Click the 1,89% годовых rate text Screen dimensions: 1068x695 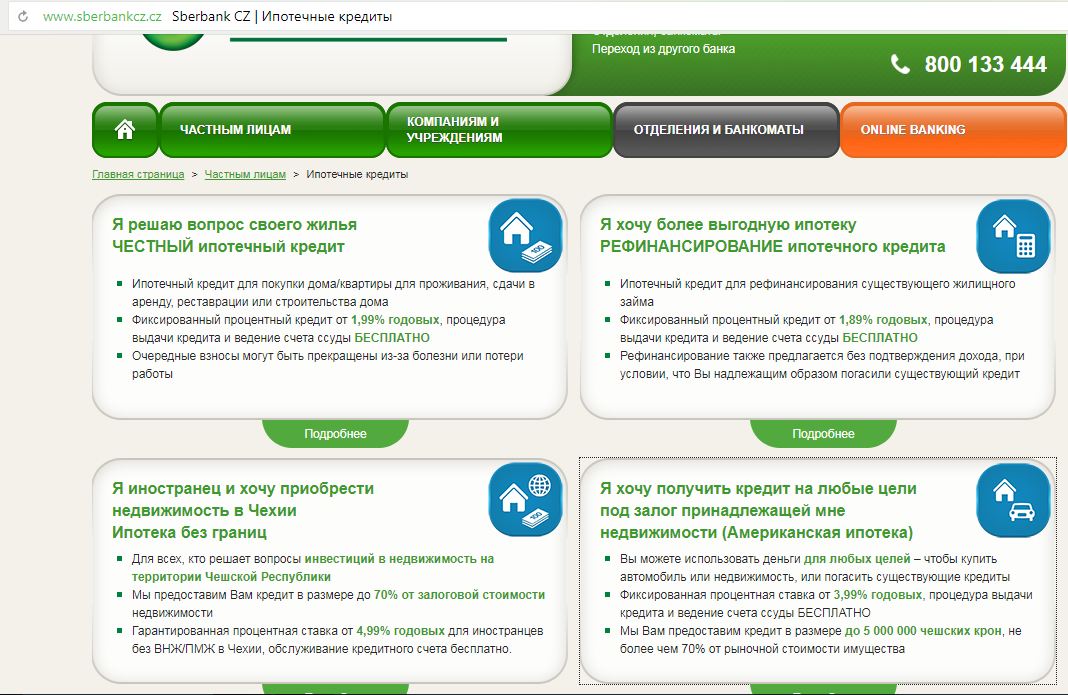point(883,320)
